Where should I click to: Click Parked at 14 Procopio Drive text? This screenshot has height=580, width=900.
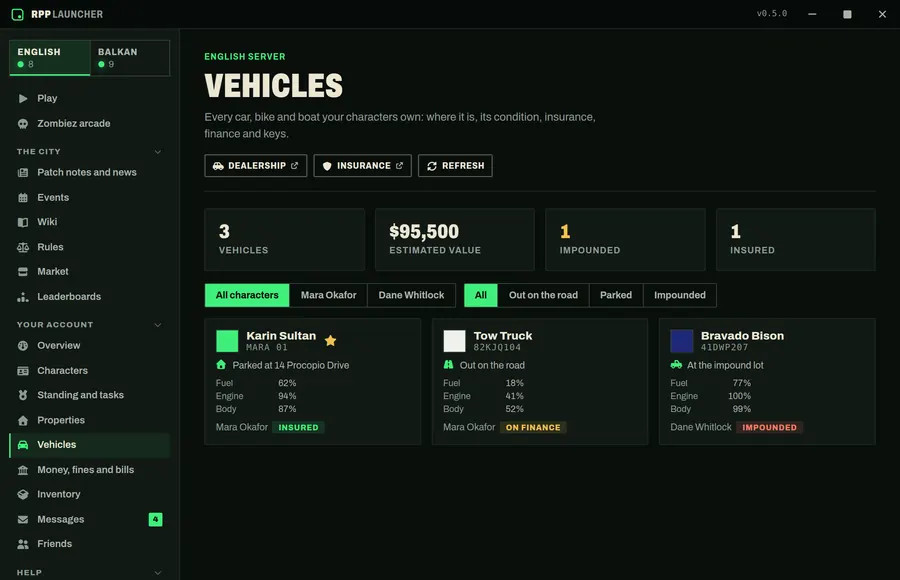coord(290,365)
